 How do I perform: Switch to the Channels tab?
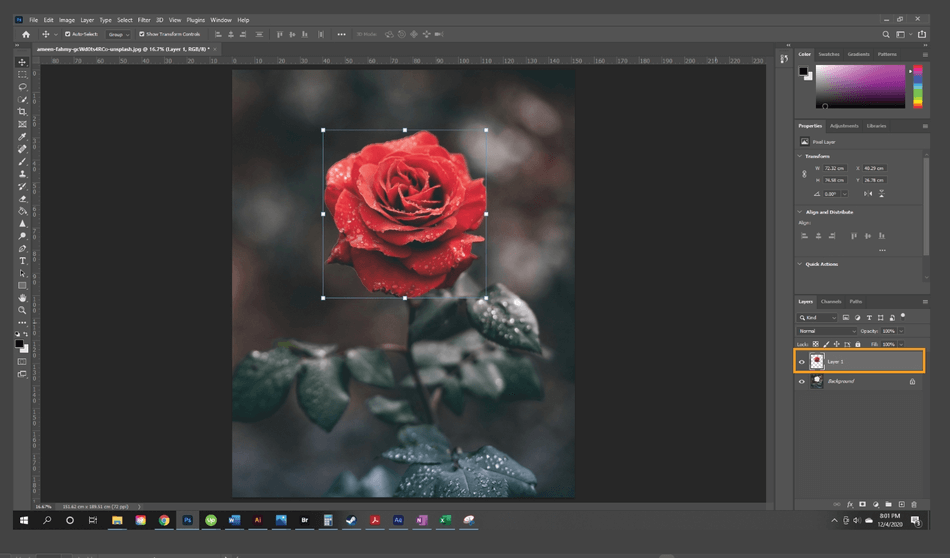coord(831,301)
